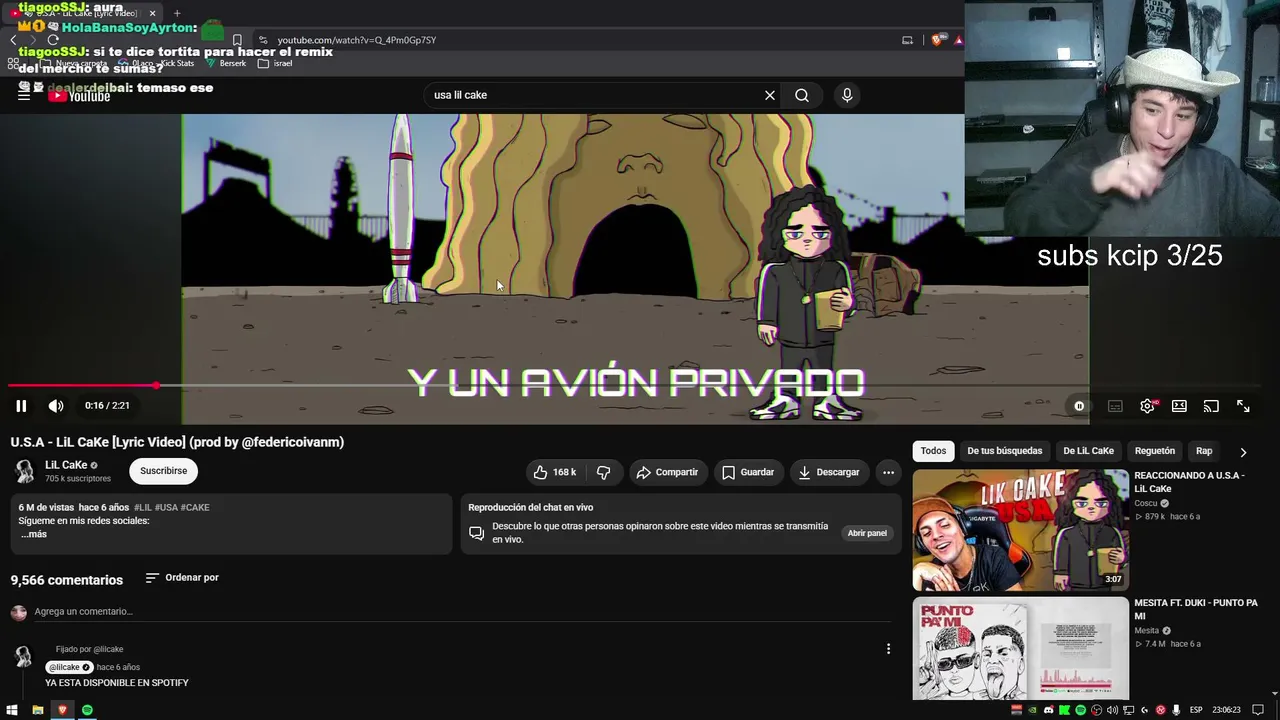
Task: Click the video progress bar
Action: (634, 385)
